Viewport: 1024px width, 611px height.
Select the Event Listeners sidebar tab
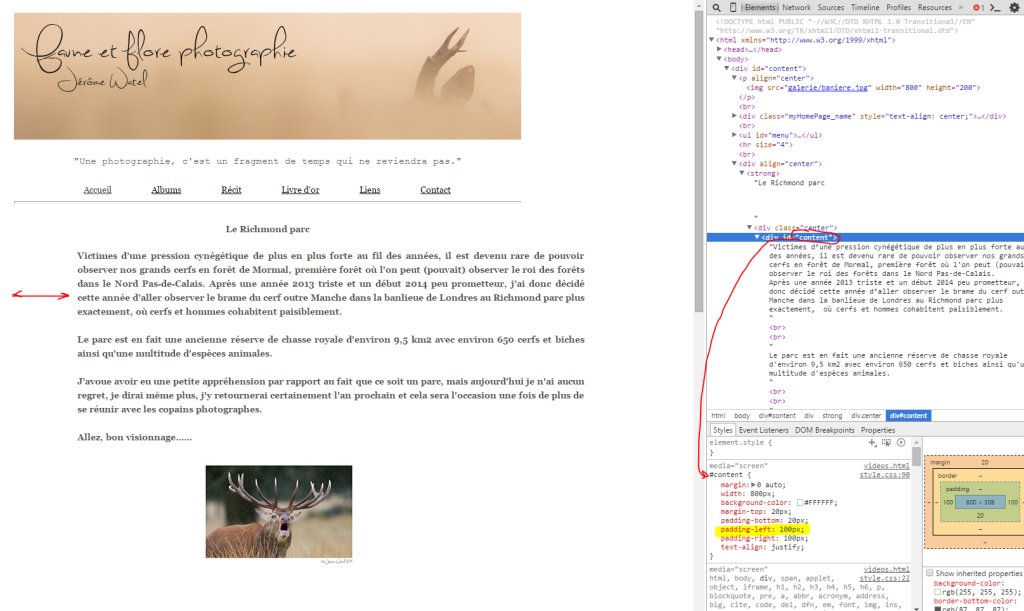click(763, 430)
